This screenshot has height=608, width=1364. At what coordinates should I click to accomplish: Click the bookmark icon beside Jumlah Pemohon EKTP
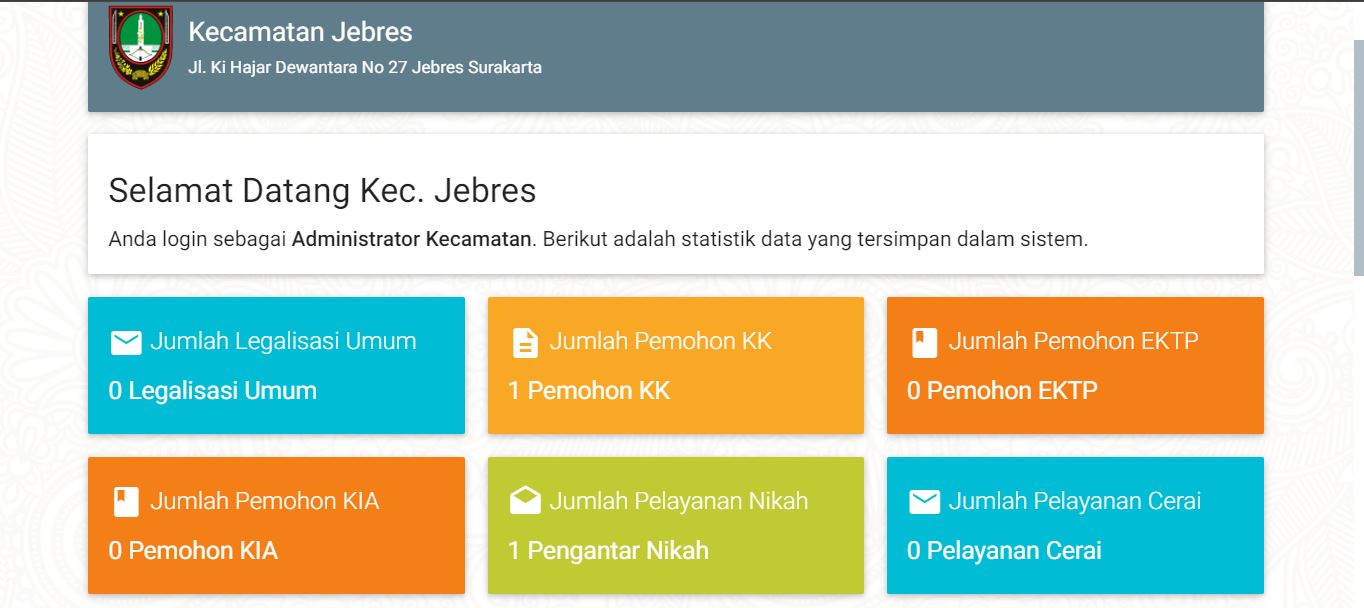pyautogui.click(x=924, y=343)
